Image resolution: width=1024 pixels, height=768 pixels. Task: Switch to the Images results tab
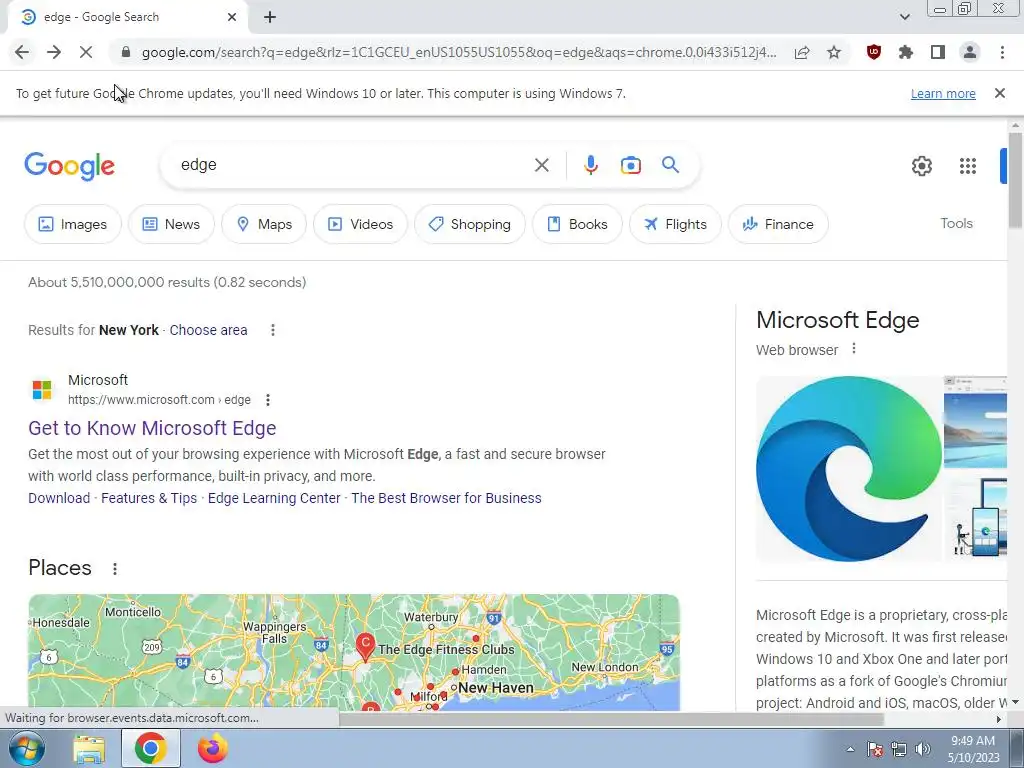(72, 224)
